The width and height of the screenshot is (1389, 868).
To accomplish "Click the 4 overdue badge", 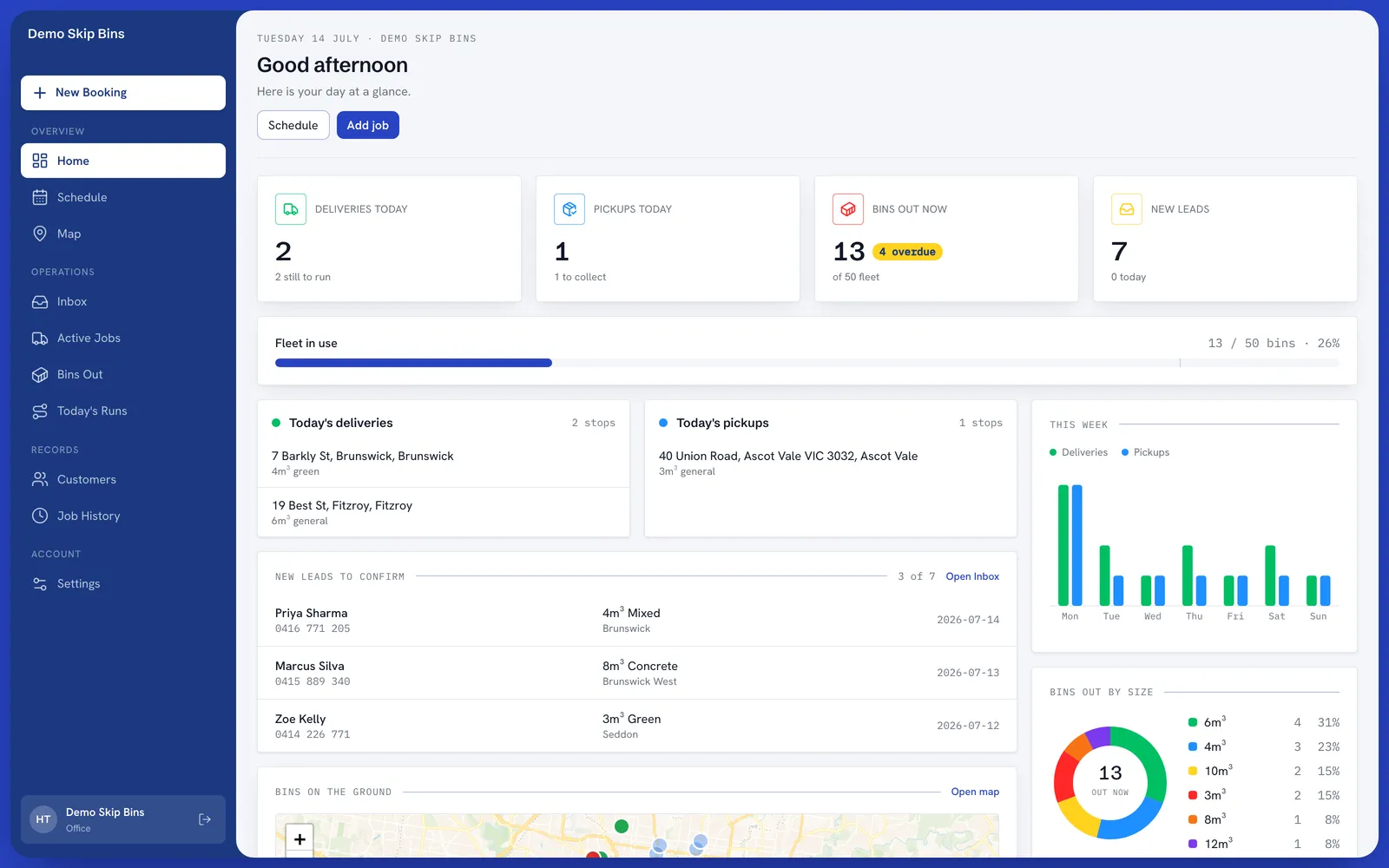I will 907,252.
